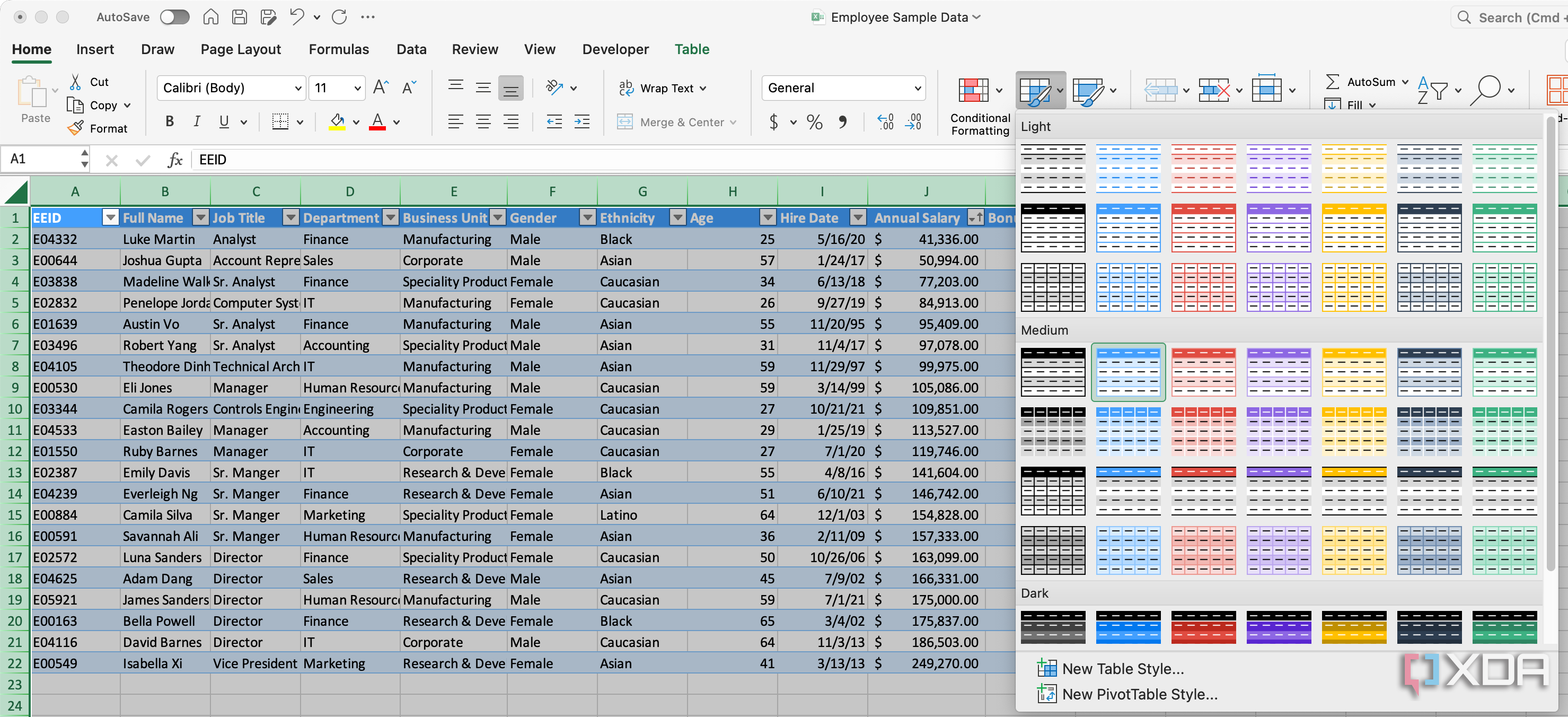Undo the last action
The height and width of the screenshot is (717, 1568).
297,17
